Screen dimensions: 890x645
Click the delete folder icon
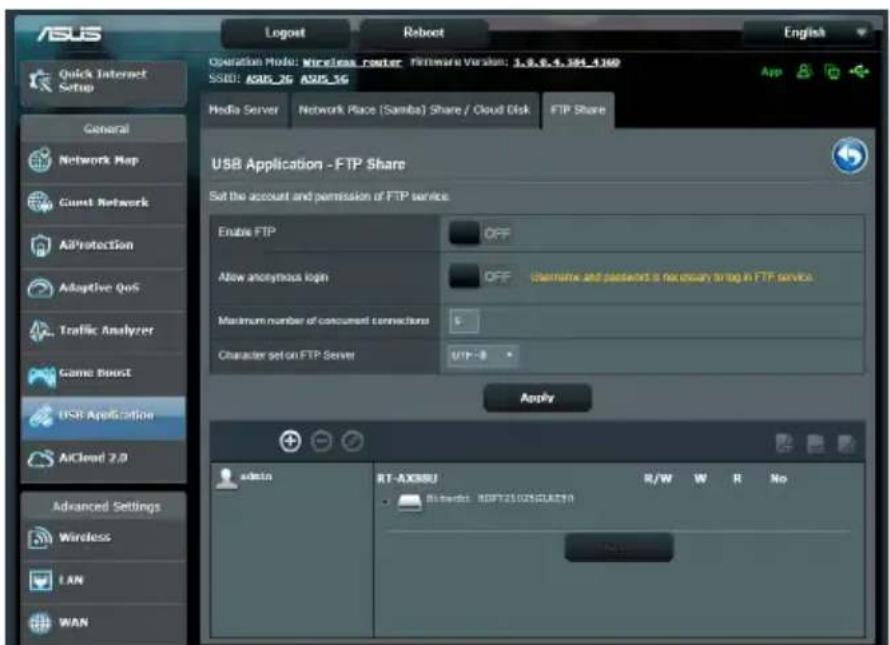816,443
